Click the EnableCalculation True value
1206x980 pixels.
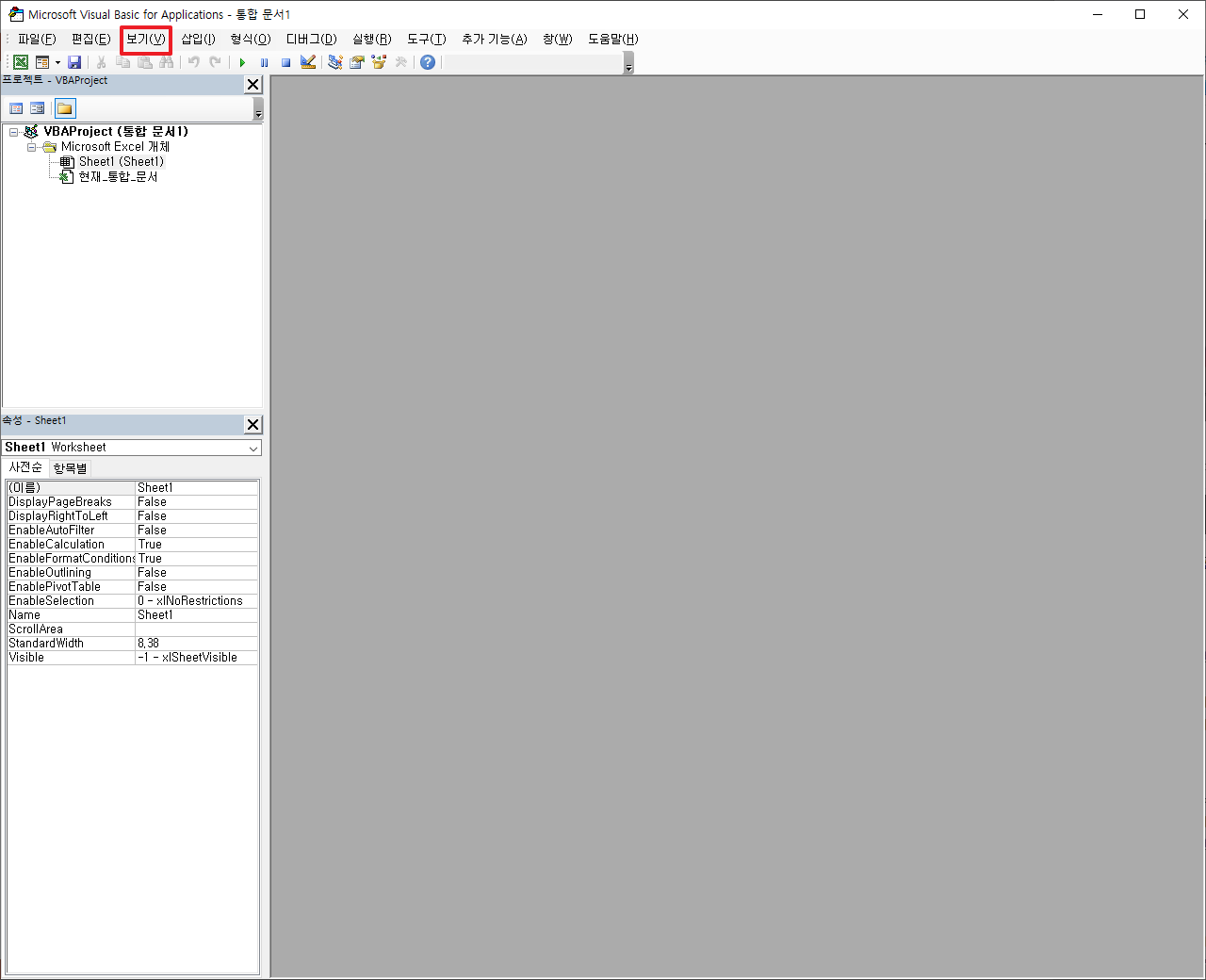196,545
